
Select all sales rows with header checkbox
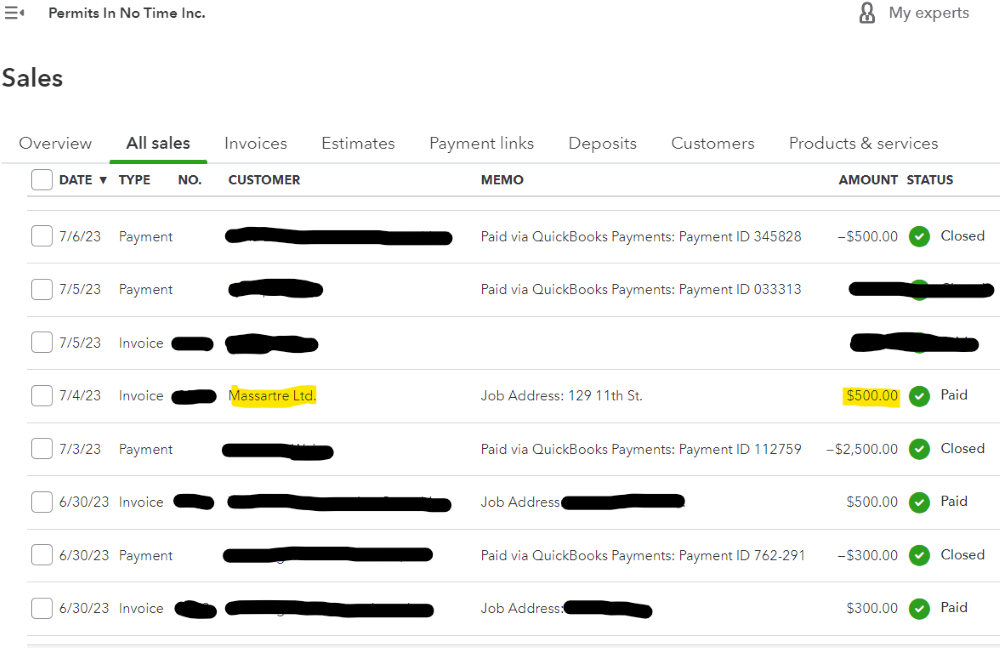[x=41, y=180]
